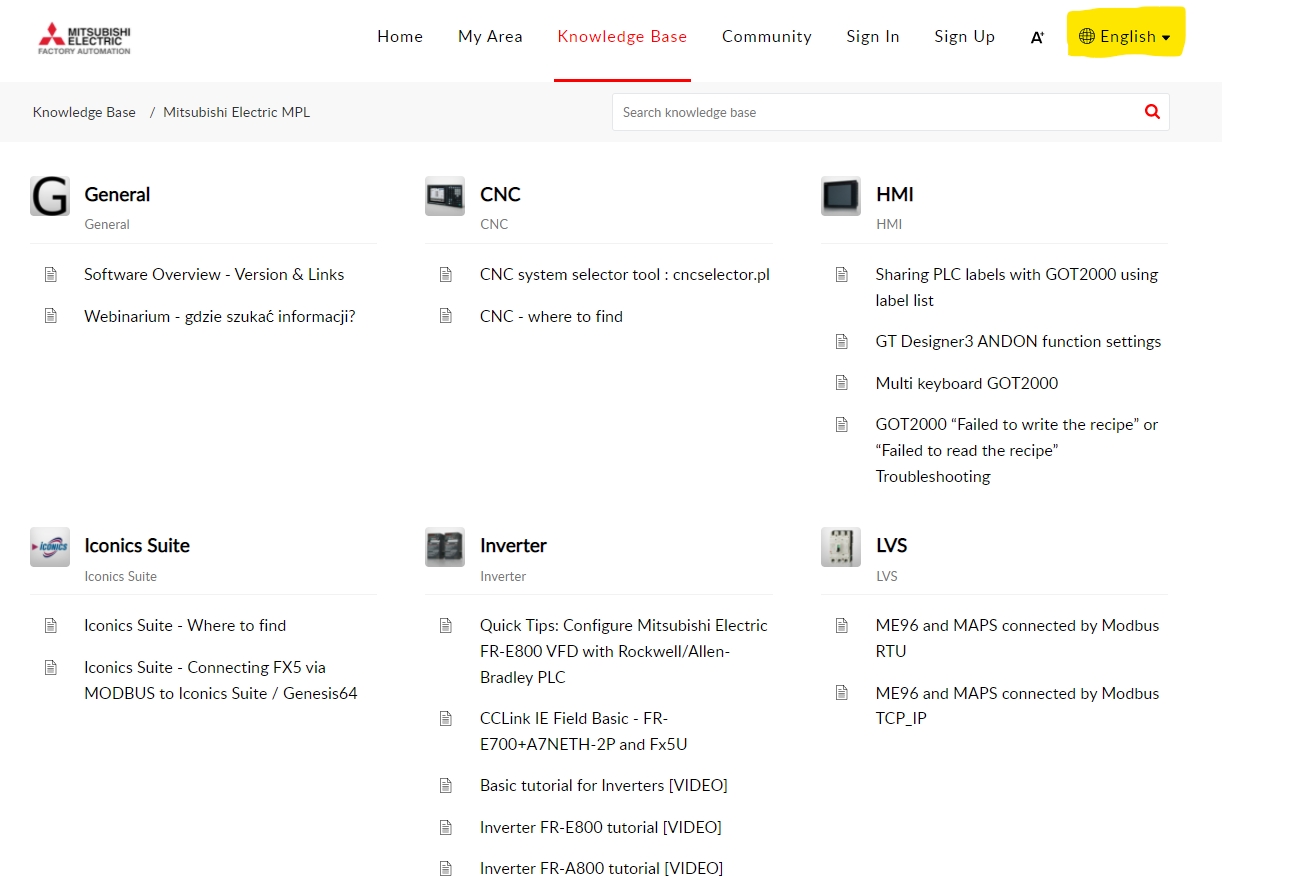Screen dimensions: 1312x888
Task: Open the English language dropdown
Action: [1125, 37]
